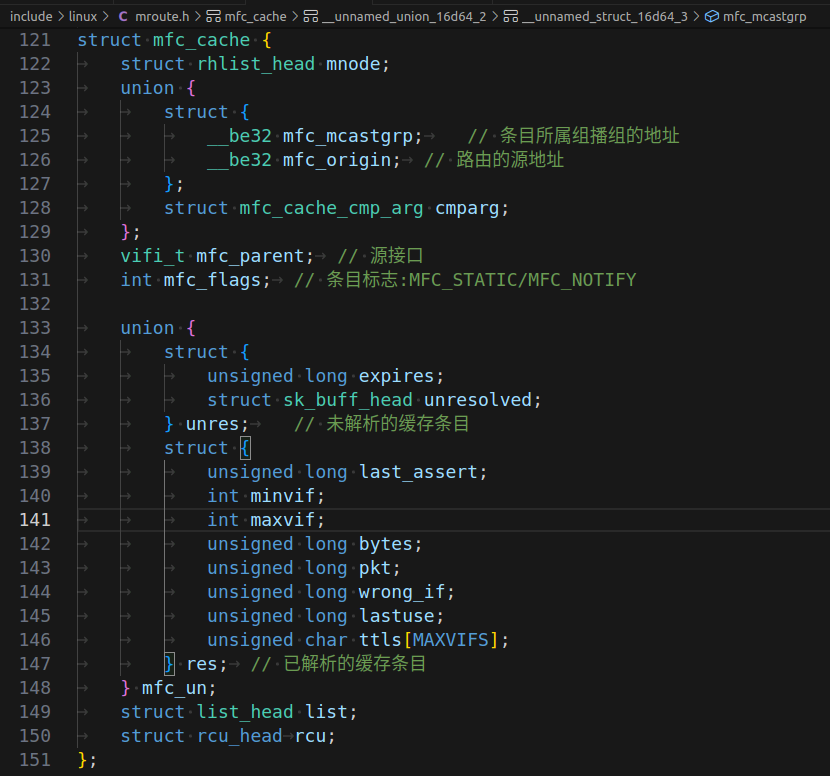Click 'mfc_un' identifier on line 148

tap(174, 688)
